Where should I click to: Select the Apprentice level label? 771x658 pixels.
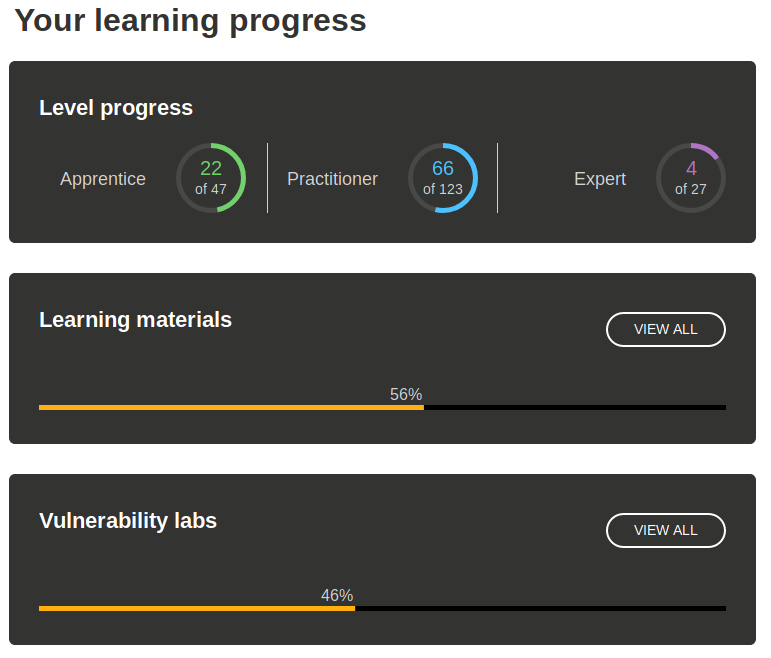click(103, 179)
